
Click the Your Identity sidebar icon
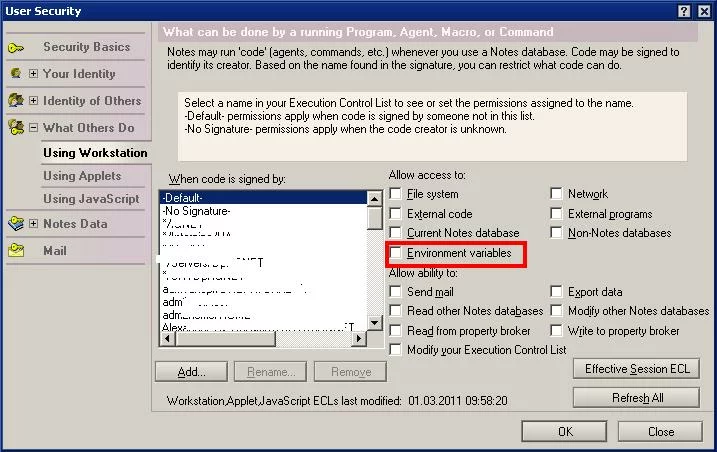pyautogui.click(x=16, y=74)
